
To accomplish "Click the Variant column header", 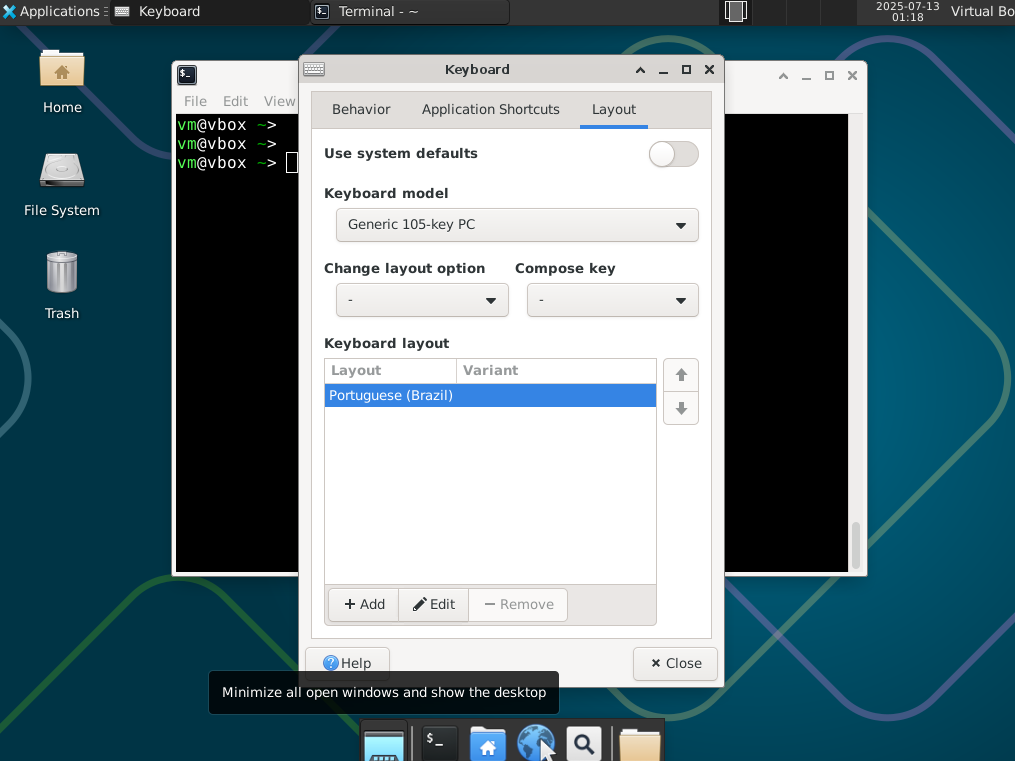I will (556, 371).
